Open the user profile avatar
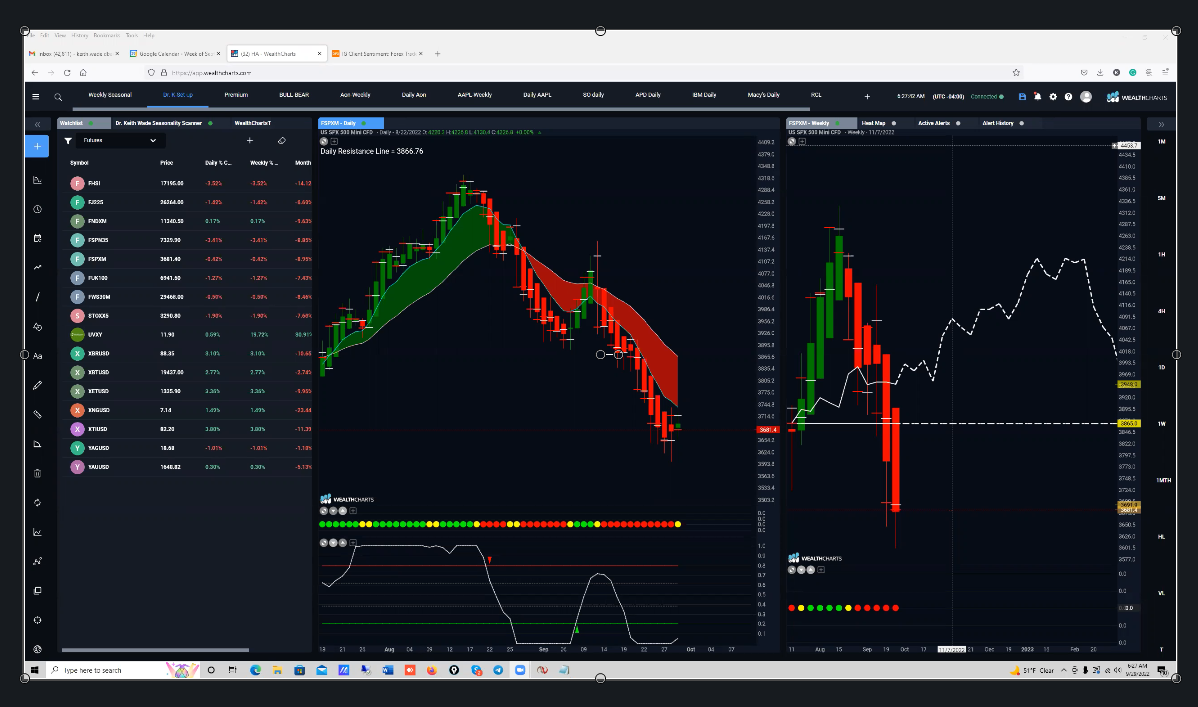The image size is (1198, 707). tap(1086, 96)
